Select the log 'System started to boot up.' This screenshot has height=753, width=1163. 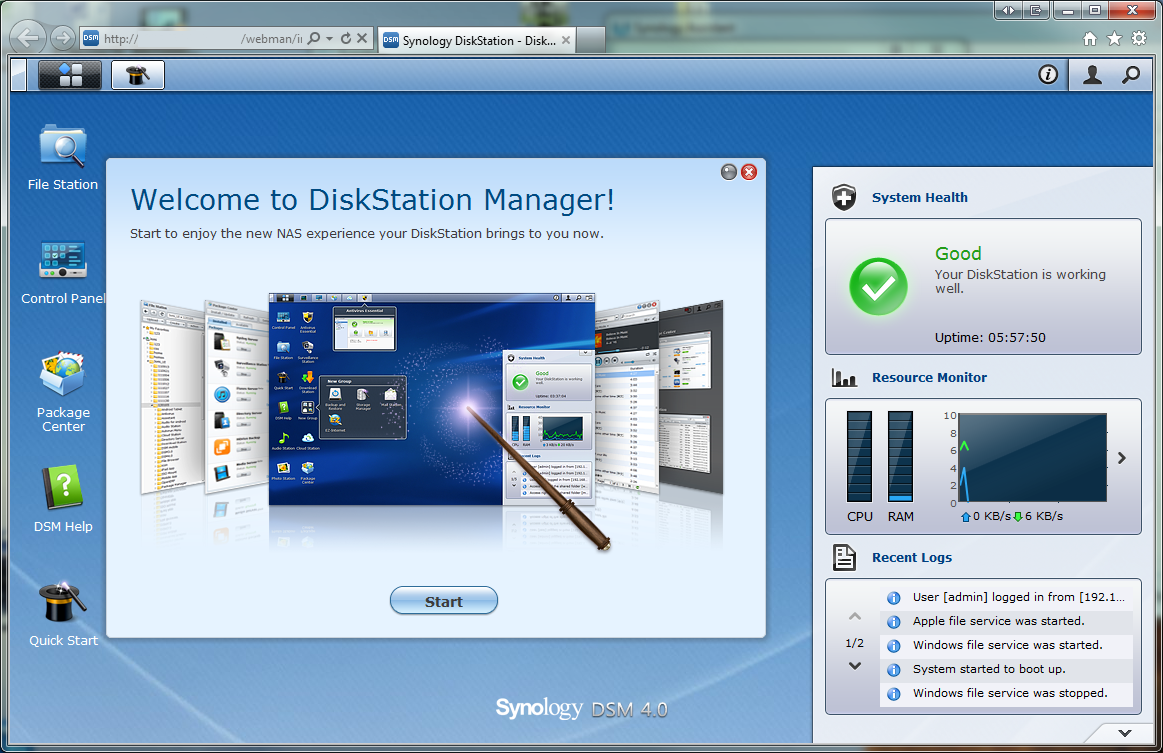pyautogui.click(x=1006, y=669)
